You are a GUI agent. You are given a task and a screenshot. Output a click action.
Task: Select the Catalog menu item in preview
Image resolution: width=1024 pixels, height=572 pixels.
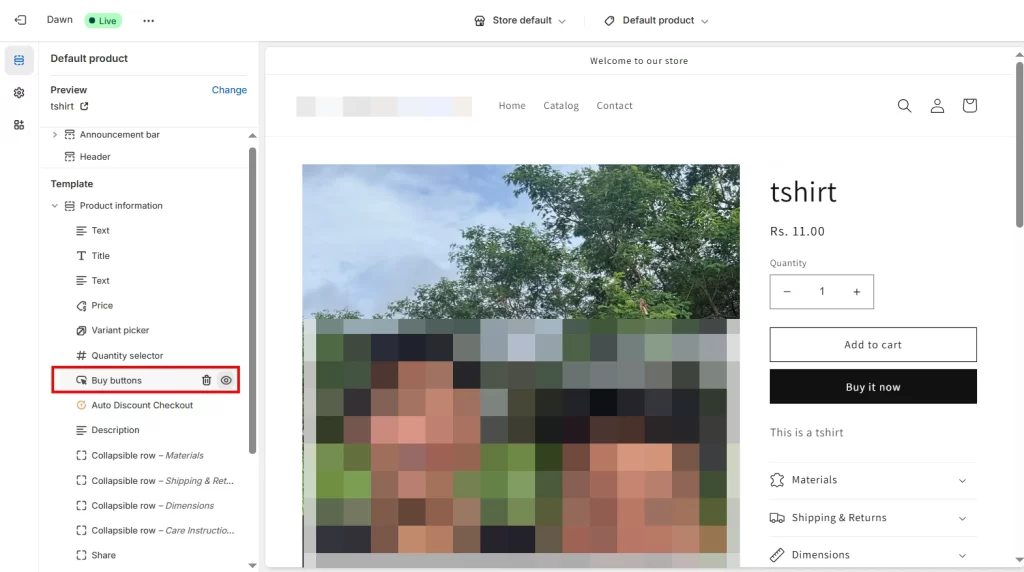point(561,106)
